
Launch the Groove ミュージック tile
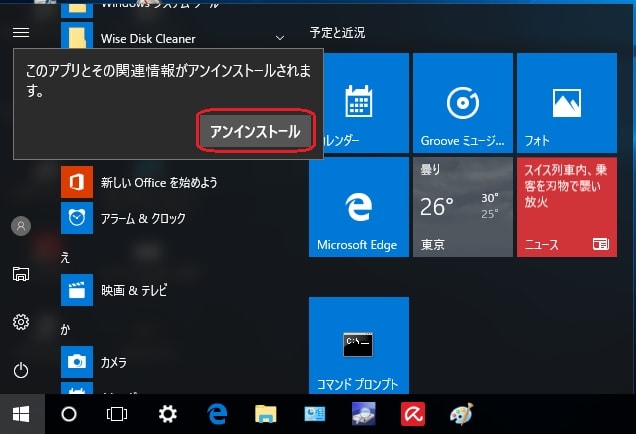click(463, 103)
